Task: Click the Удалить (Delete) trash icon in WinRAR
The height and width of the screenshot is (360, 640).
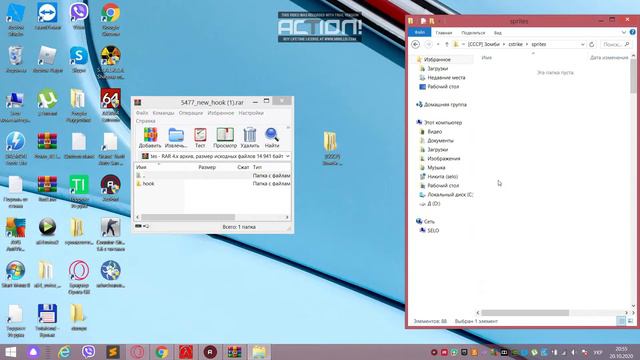Action: (249, 138)
